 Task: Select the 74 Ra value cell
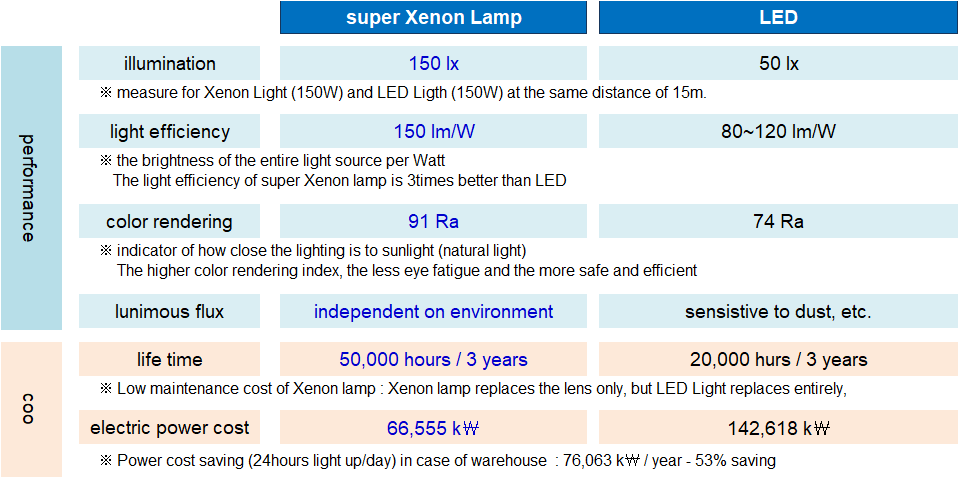777,221
